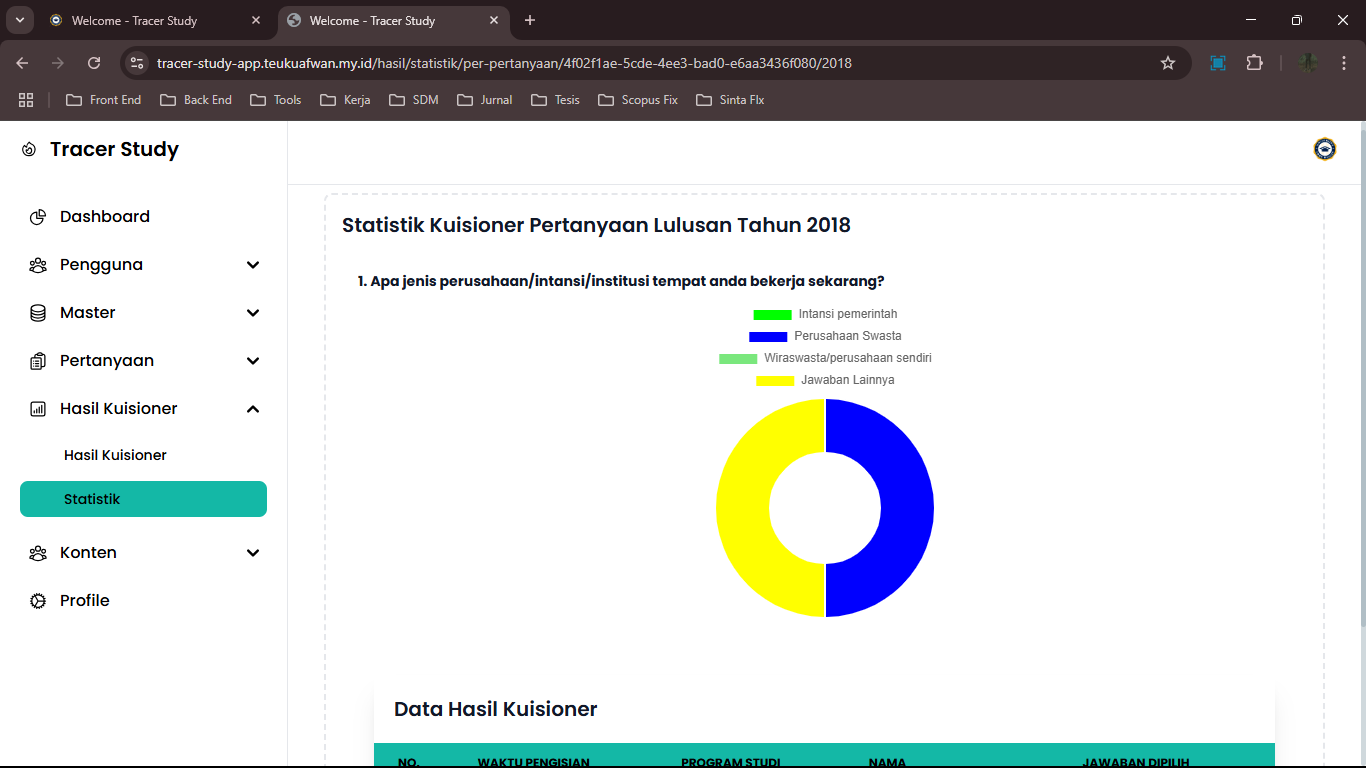This screenshot has height=768, width=1366.
Task: Click the Tracer Study brand title
Action: pos(114,150)
